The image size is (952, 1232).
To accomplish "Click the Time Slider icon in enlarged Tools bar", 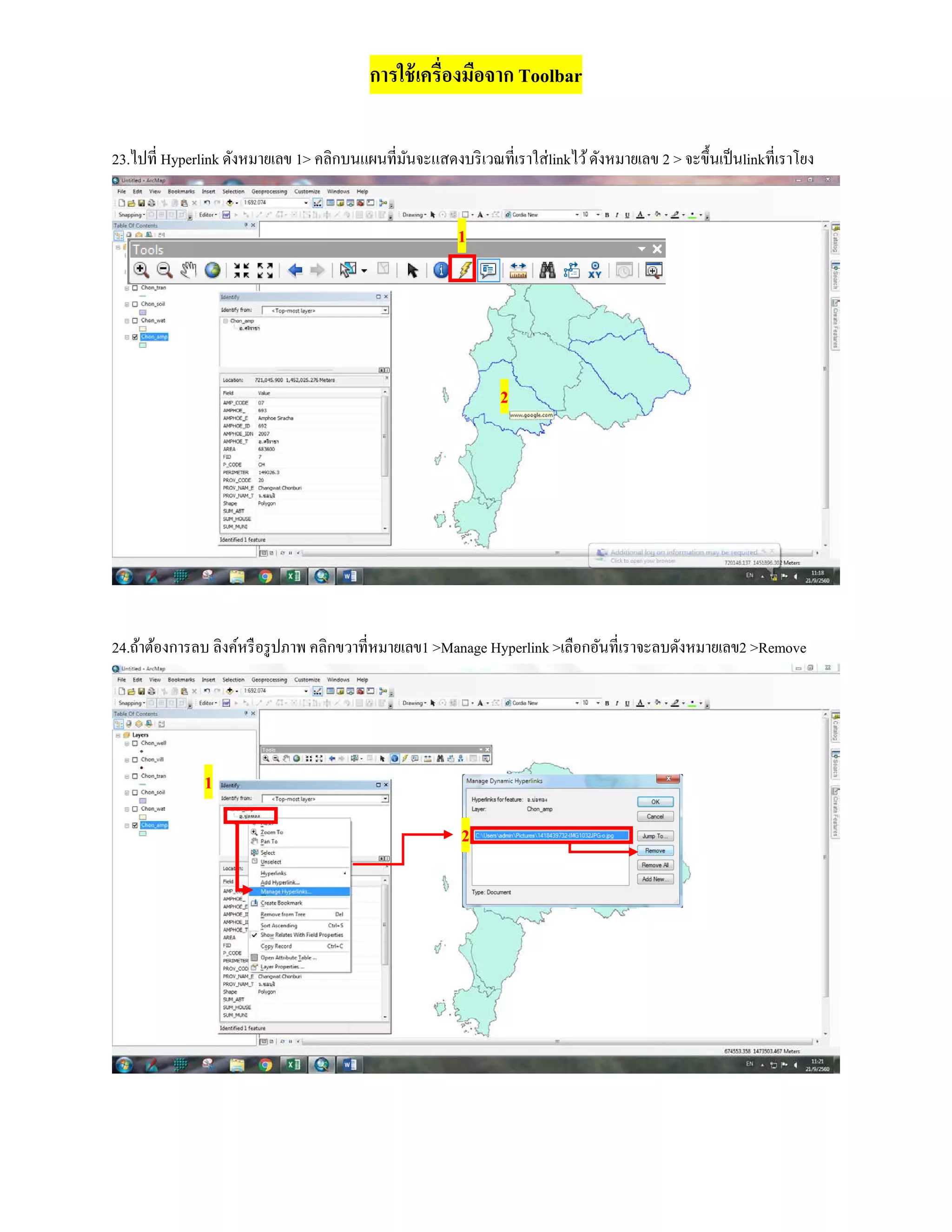I will pyautogui.click(x=624, y=270).
